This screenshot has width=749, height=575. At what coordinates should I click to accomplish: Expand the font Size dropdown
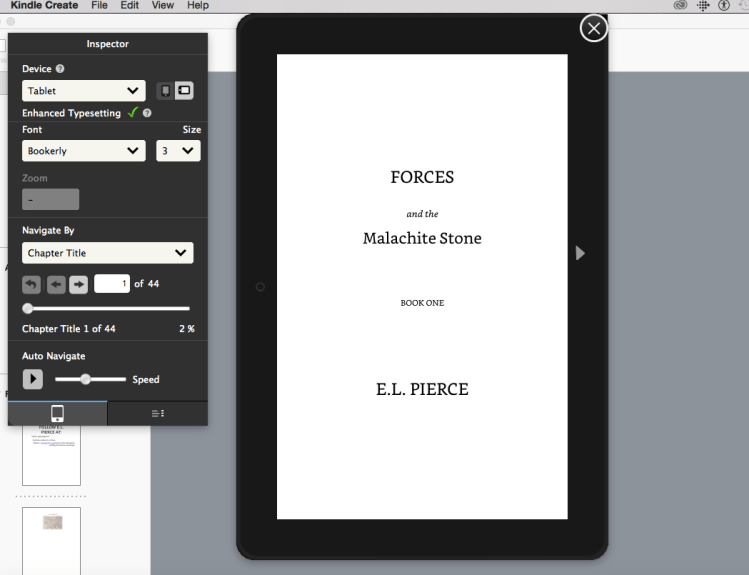click(178, 151)
